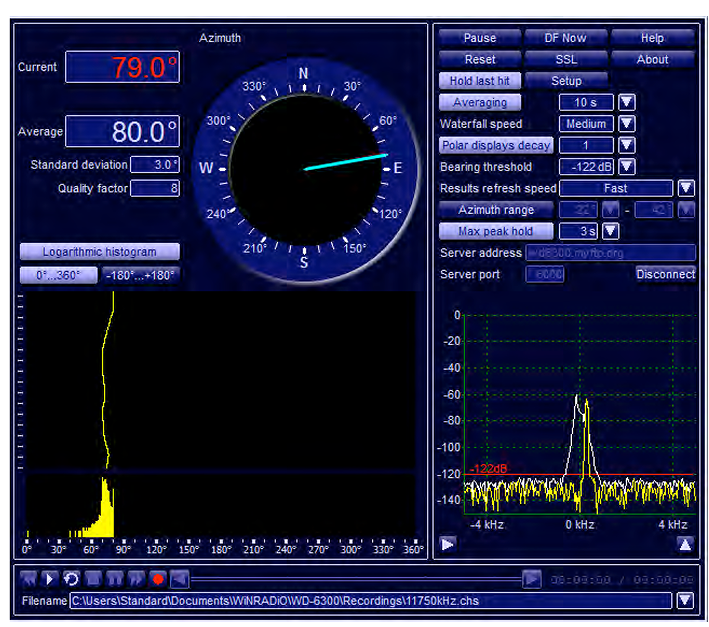709x627 pixels.
Task: Click the DF Now button
Action: pos(566,38)
